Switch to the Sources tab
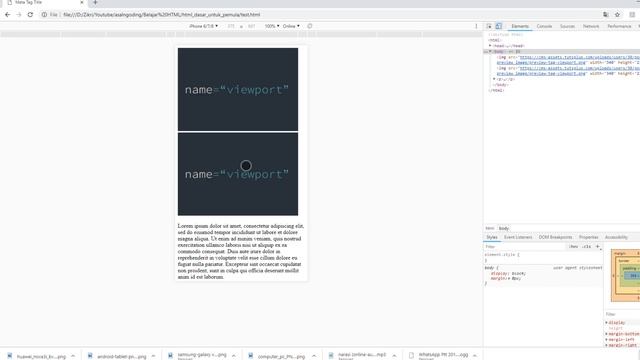Viewport: 640px width, 360px height. click(567, 26)
